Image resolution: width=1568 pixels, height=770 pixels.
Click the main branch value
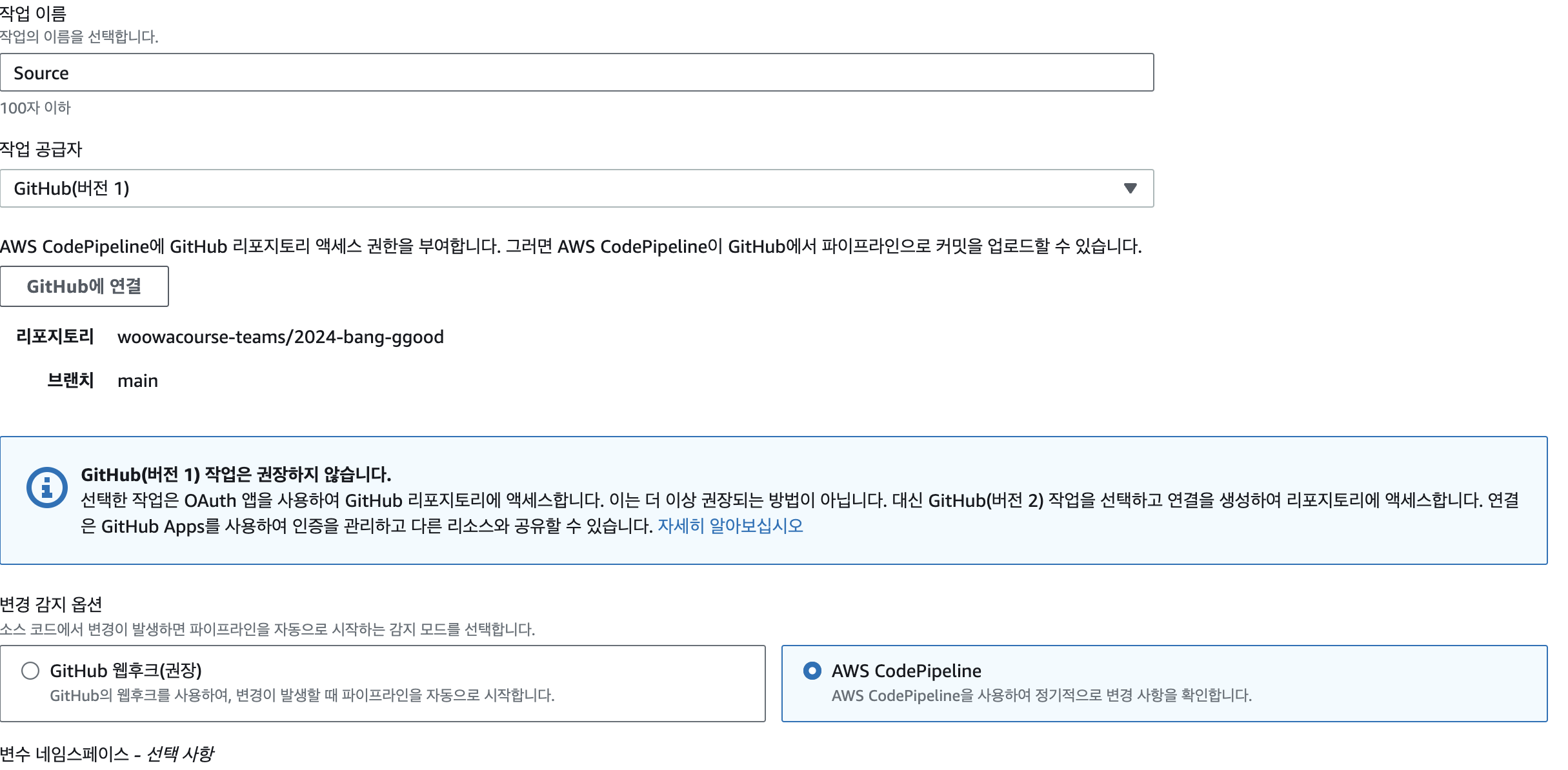[x=137, y=380]
